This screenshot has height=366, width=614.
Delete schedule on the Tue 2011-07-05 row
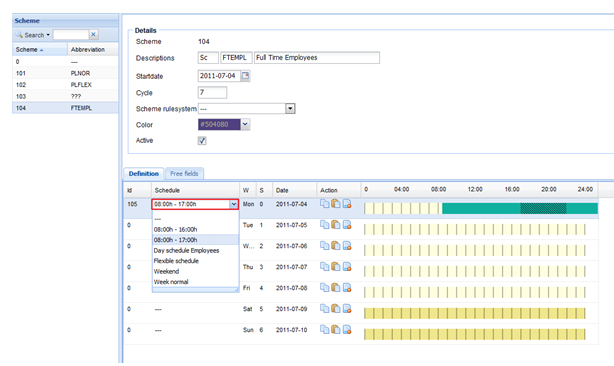pyautogui.click(x=347, y=225)
